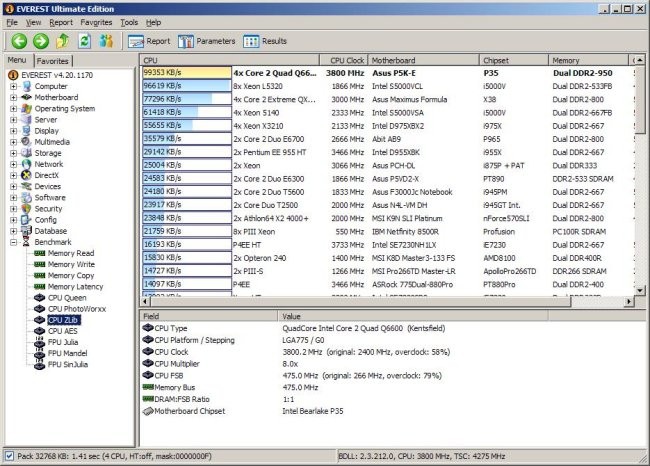
Task: Open the Favorites menu
Action: tap(96, 22)
